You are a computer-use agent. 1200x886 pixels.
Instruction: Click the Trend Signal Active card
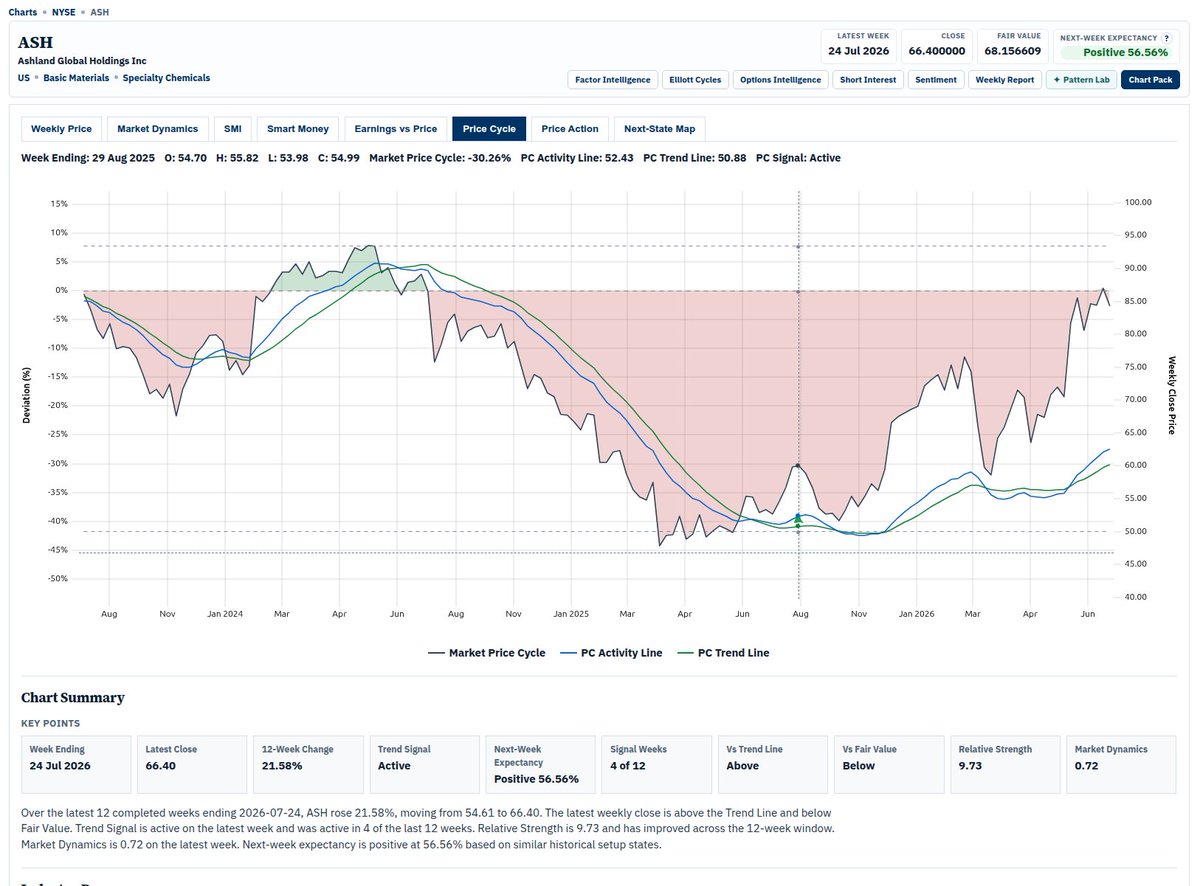point(424,765)
